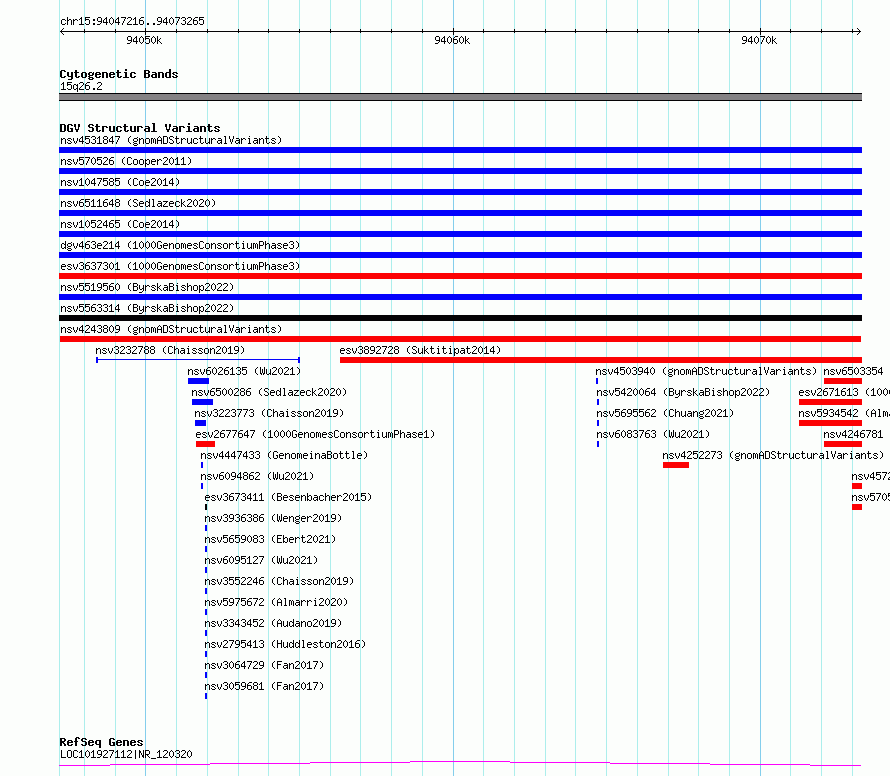Image resolution: width=890 pixels, height=776 pixels.
Task: Click the blue bar under nsv4531847
Action: (x=460, y=150)
